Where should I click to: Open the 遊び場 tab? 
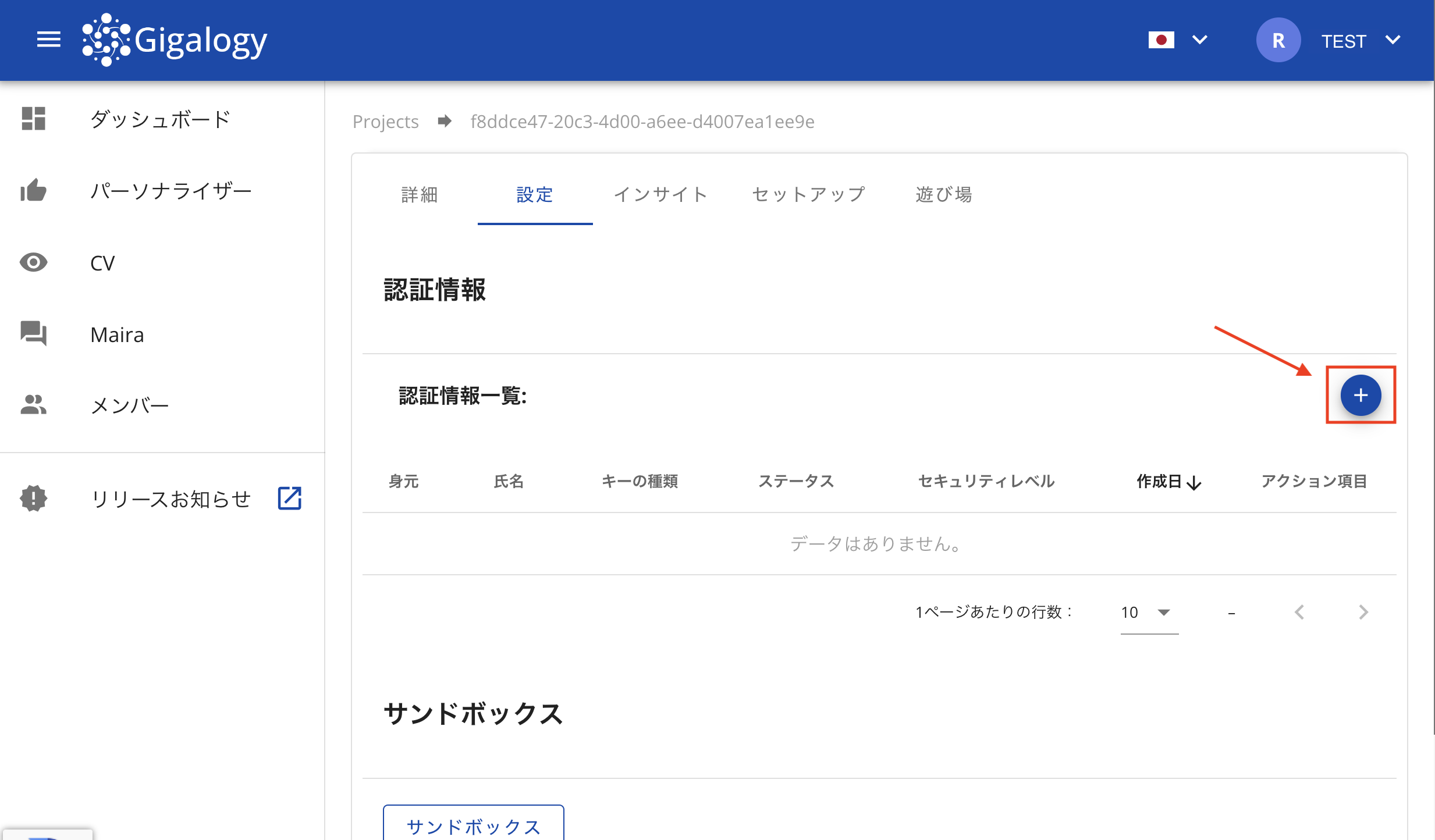pos(944,194)
